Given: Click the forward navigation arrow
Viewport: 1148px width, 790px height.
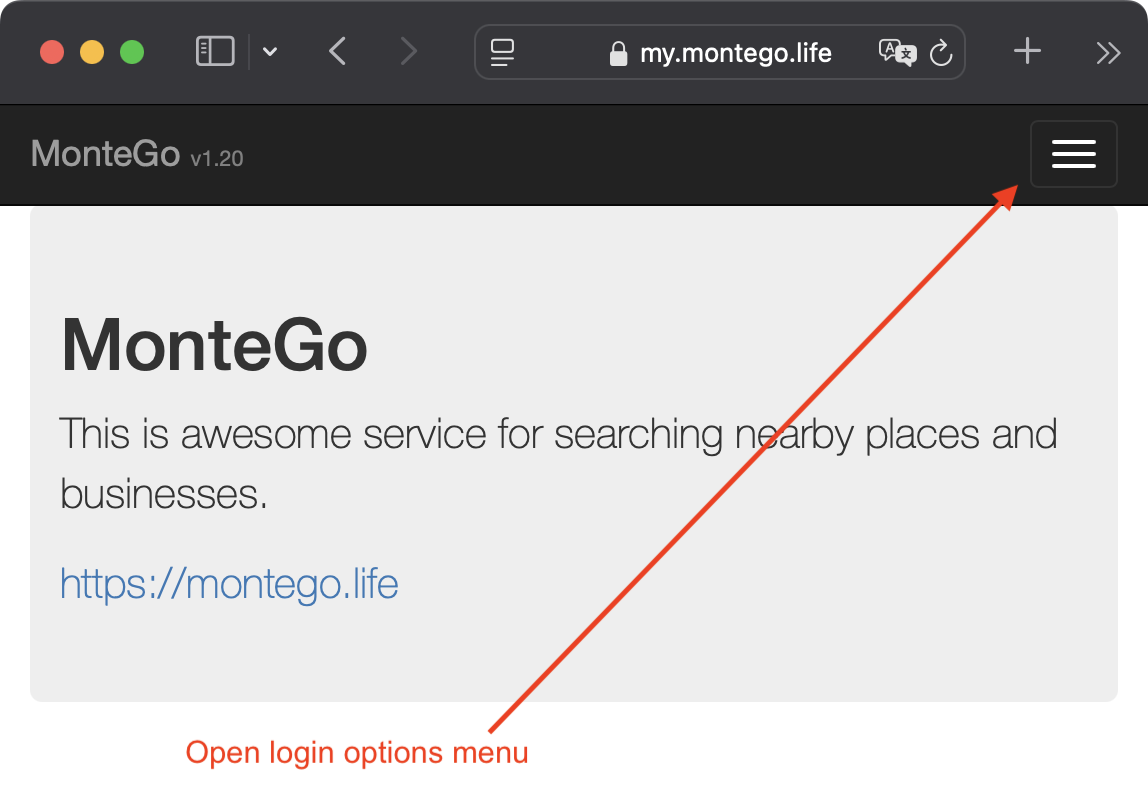Looking at the screenshot, I should [409, 51].
